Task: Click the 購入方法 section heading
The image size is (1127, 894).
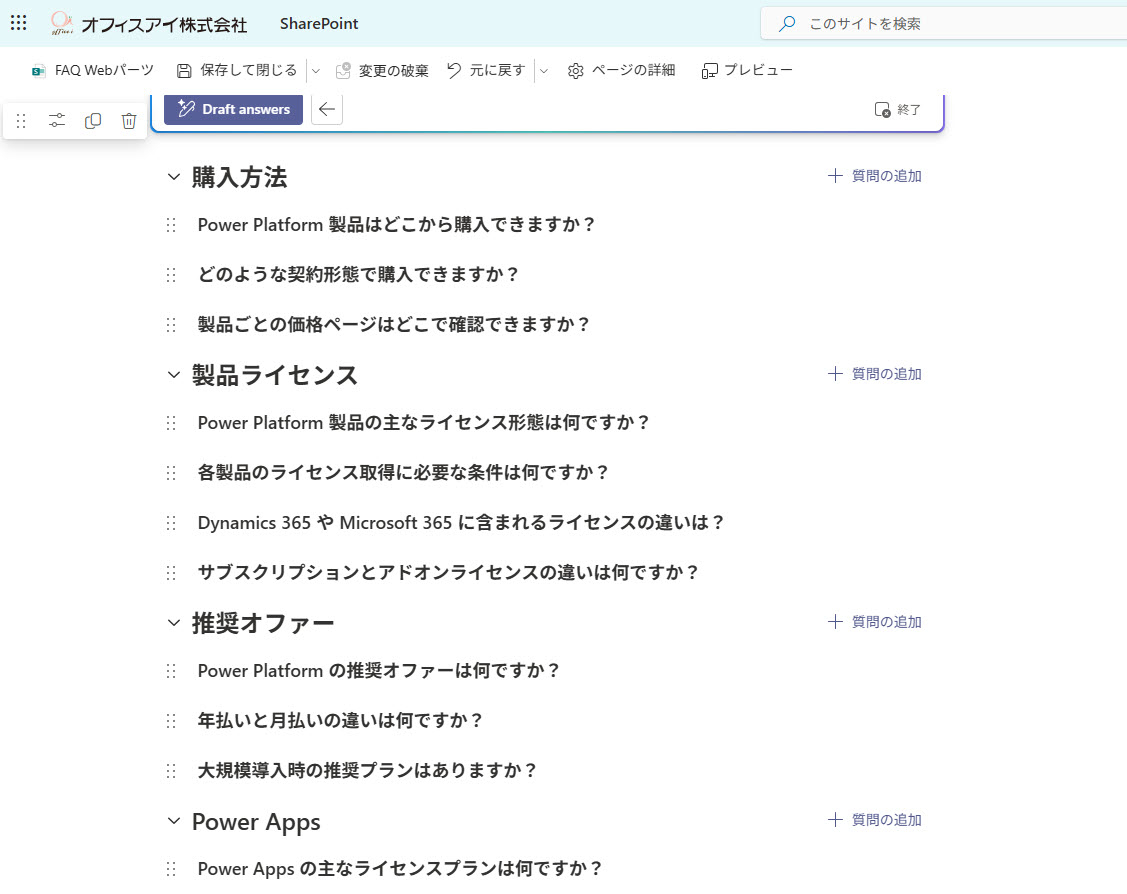Action: 239,177
